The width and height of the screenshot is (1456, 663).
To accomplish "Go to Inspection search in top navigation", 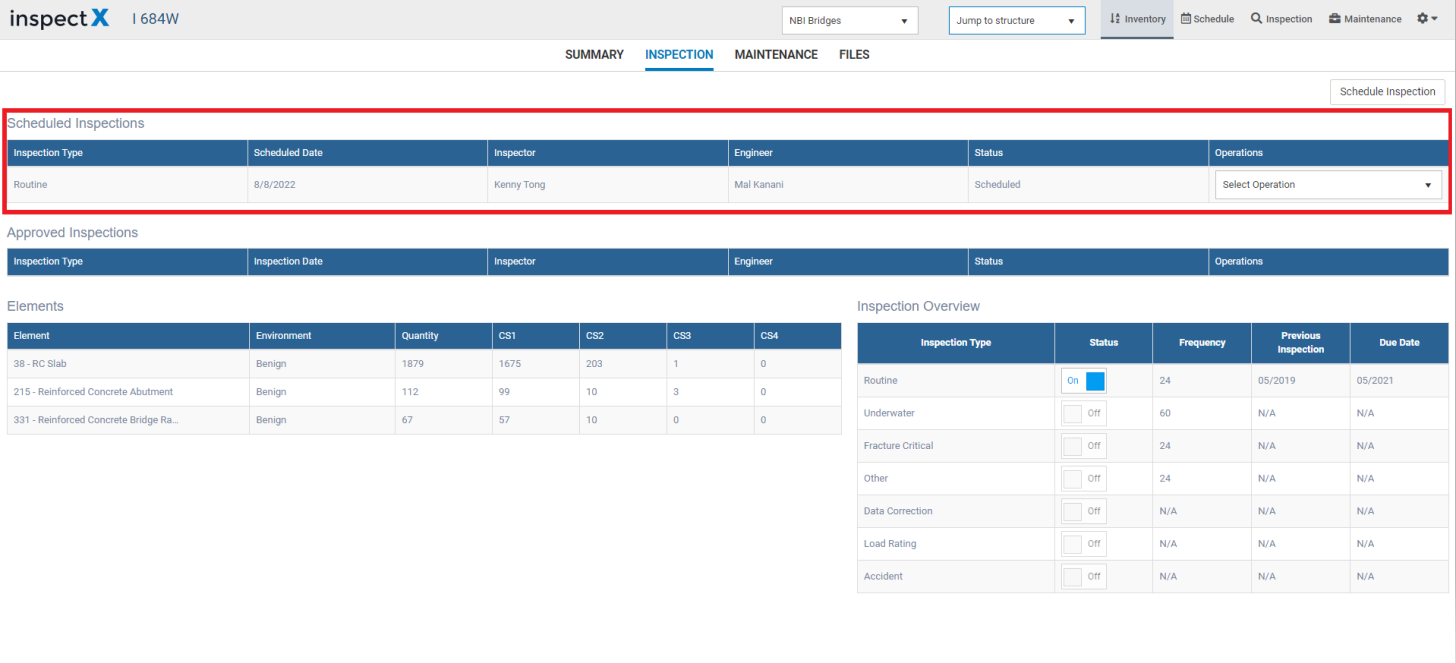I will click(1281, 19).
